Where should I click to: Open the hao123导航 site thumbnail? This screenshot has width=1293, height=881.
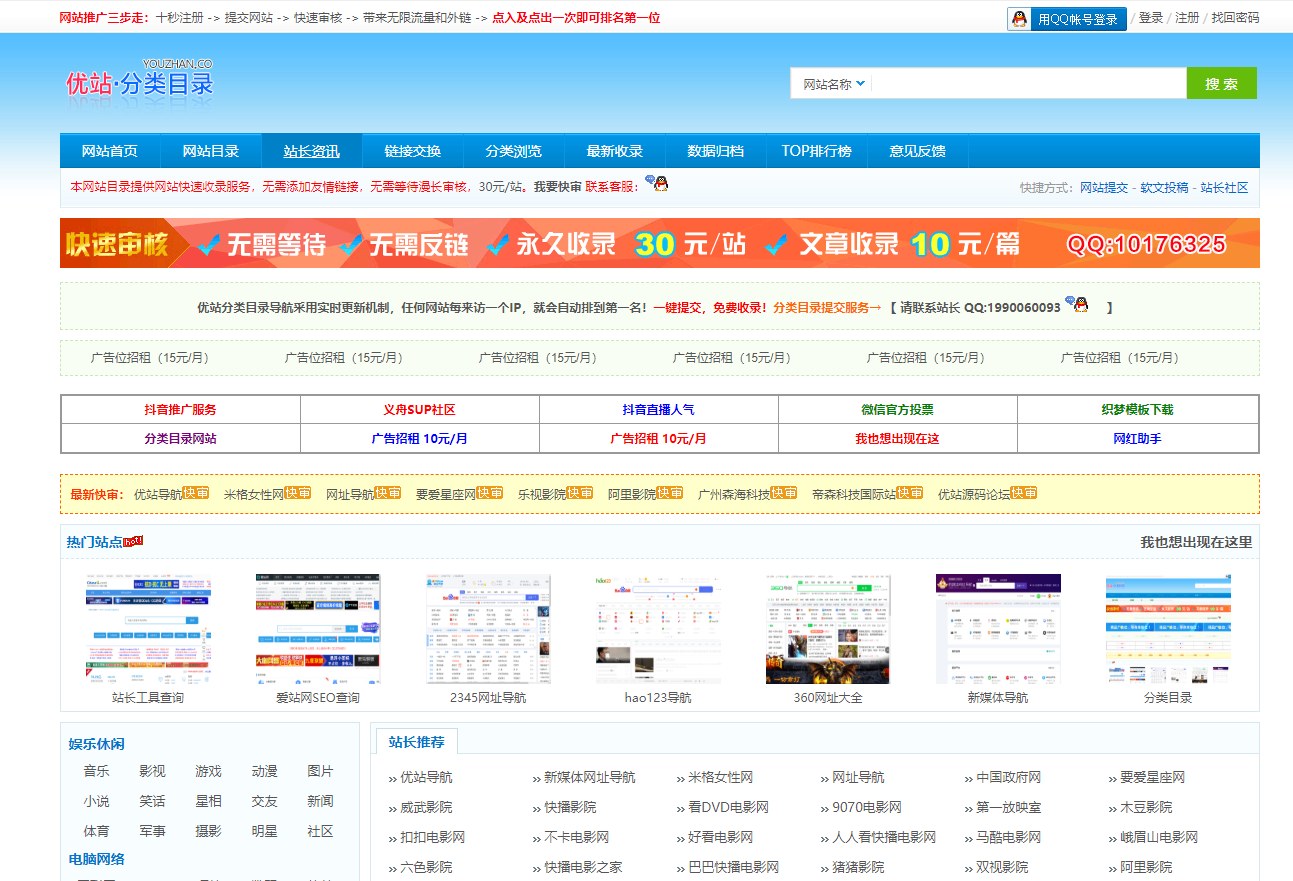658,629
